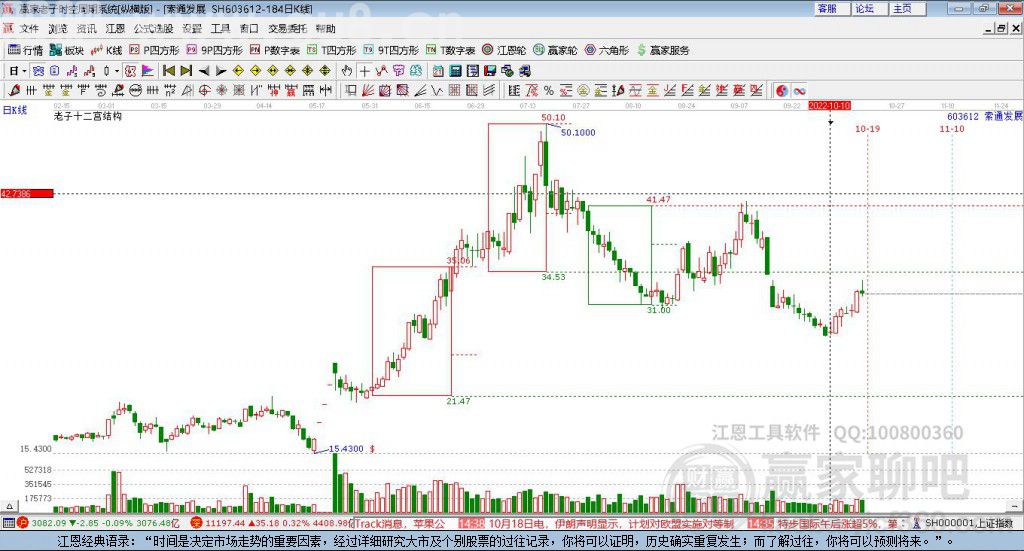
Task: Expand the candlestick style dropdown arrow
Action: [x=117, y=71]
